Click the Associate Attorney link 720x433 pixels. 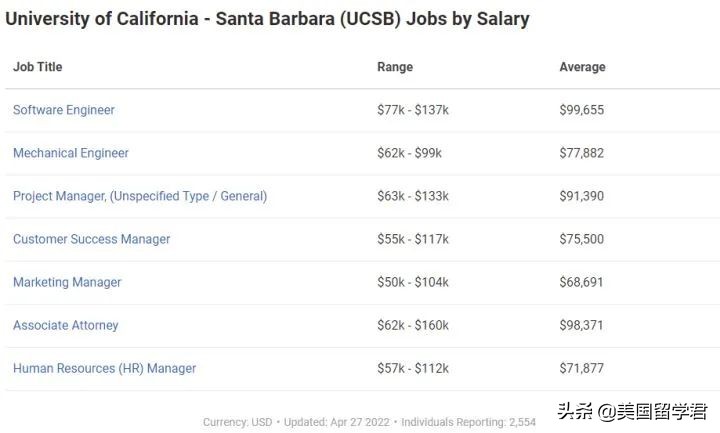[66, 325]
